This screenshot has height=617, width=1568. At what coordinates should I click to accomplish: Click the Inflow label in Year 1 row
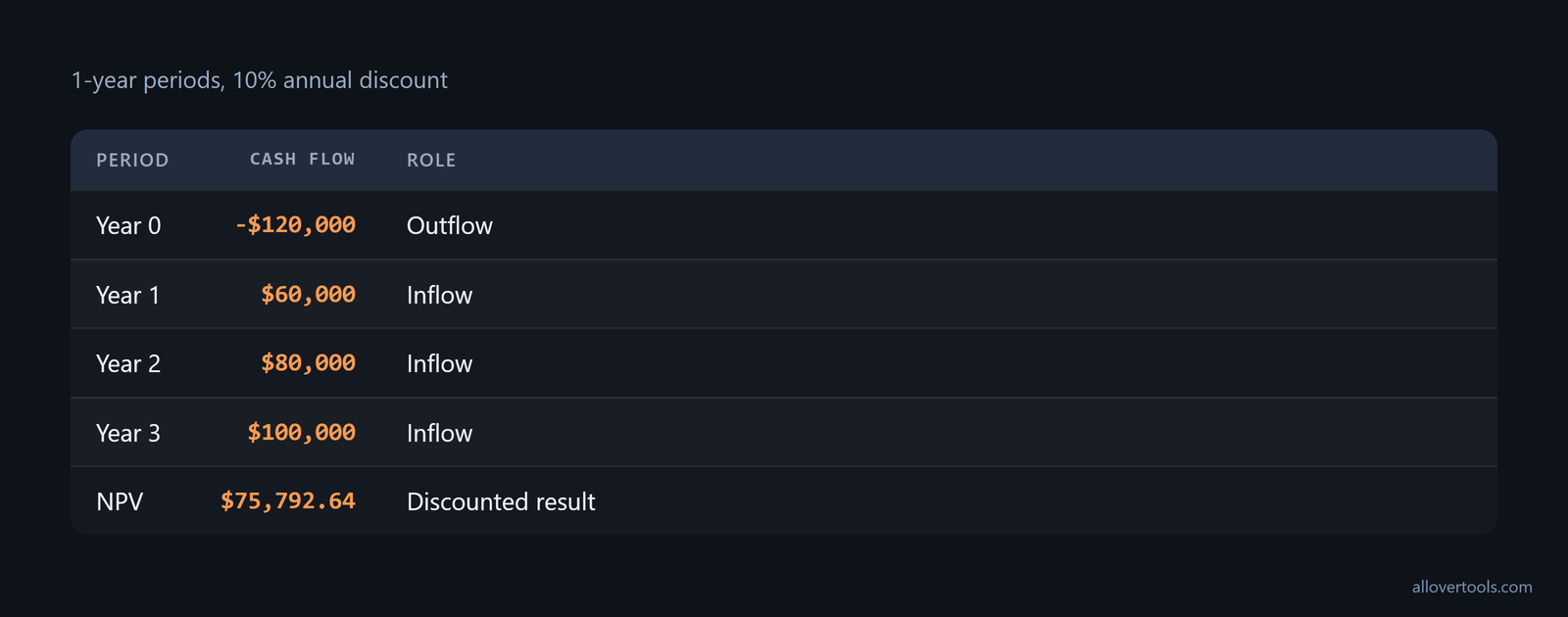coord(439,295)
